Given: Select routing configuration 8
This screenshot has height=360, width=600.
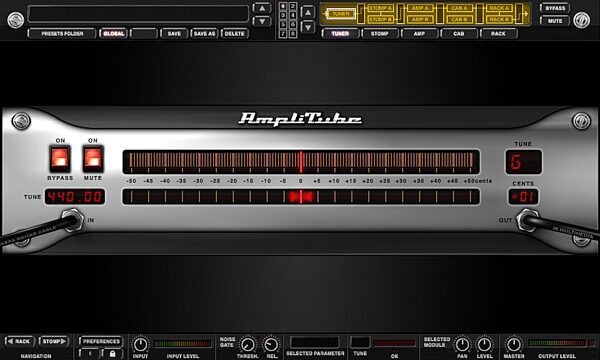Looking at the screenshot, I should pos(292,34).
